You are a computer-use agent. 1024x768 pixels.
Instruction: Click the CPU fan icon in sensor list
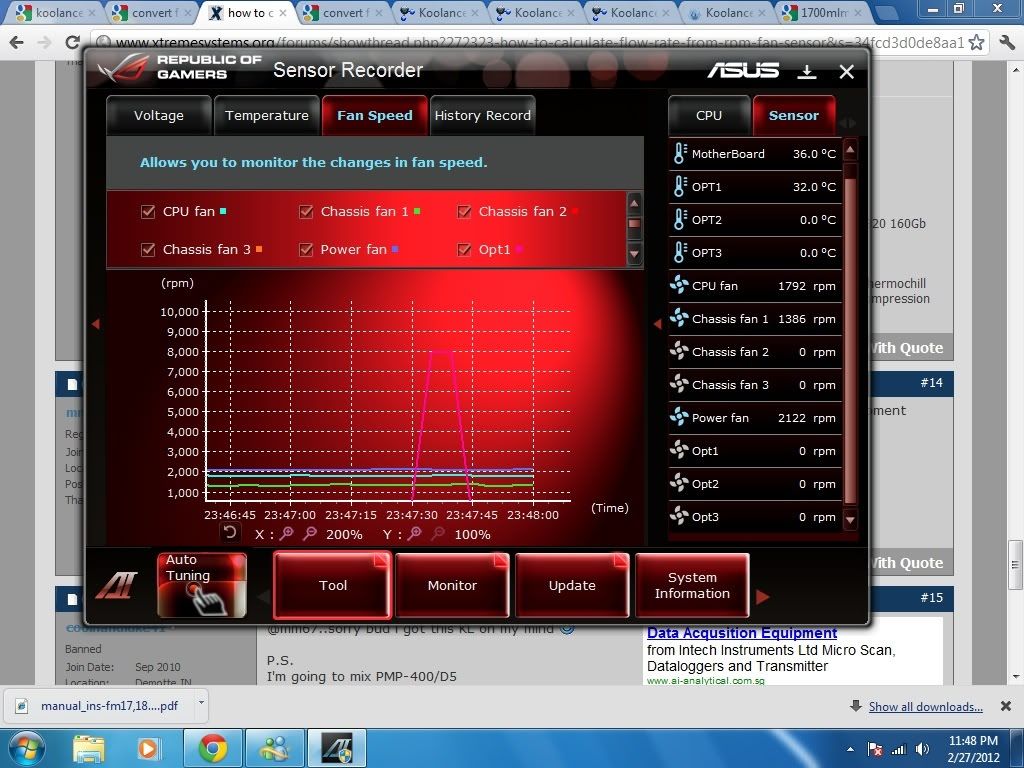point(679,286)
